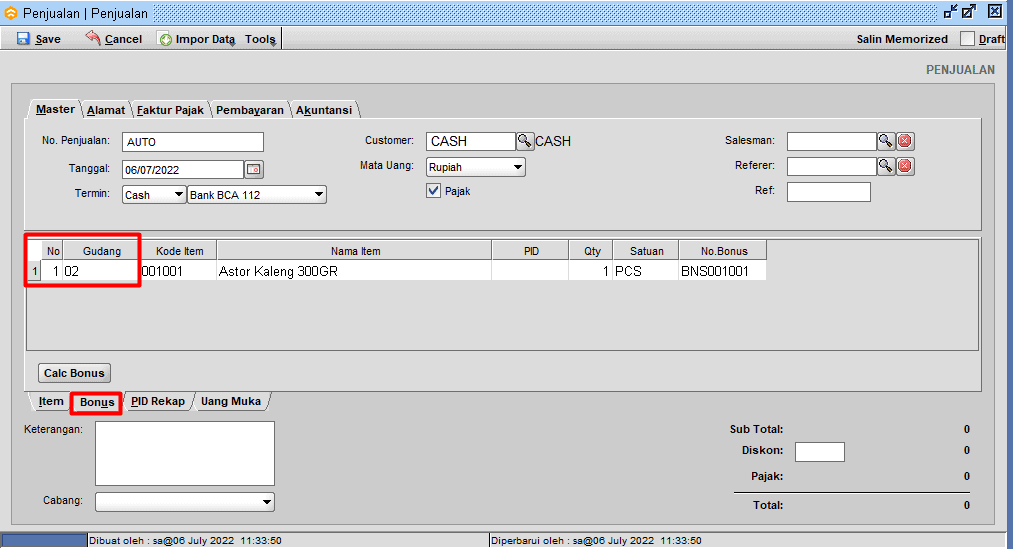Screen dimensions: 1013x549
Task: Close the Penjualan window
Action: coord(995,12)
